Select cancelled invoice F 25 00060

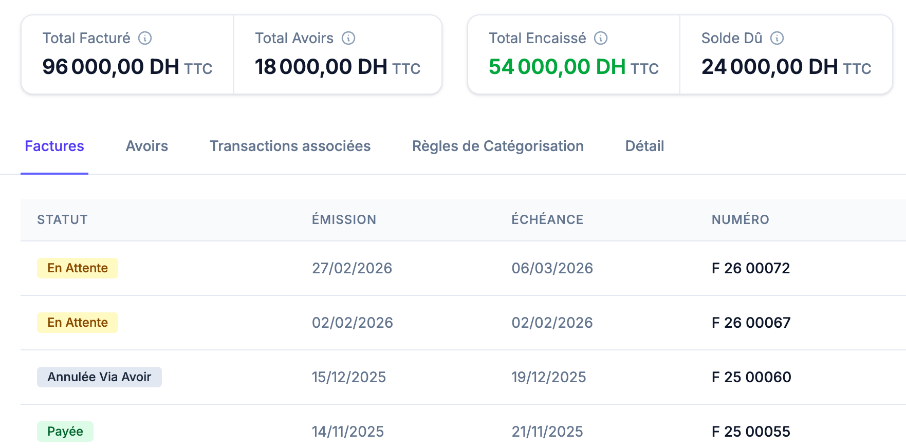(x=751, y=377)
